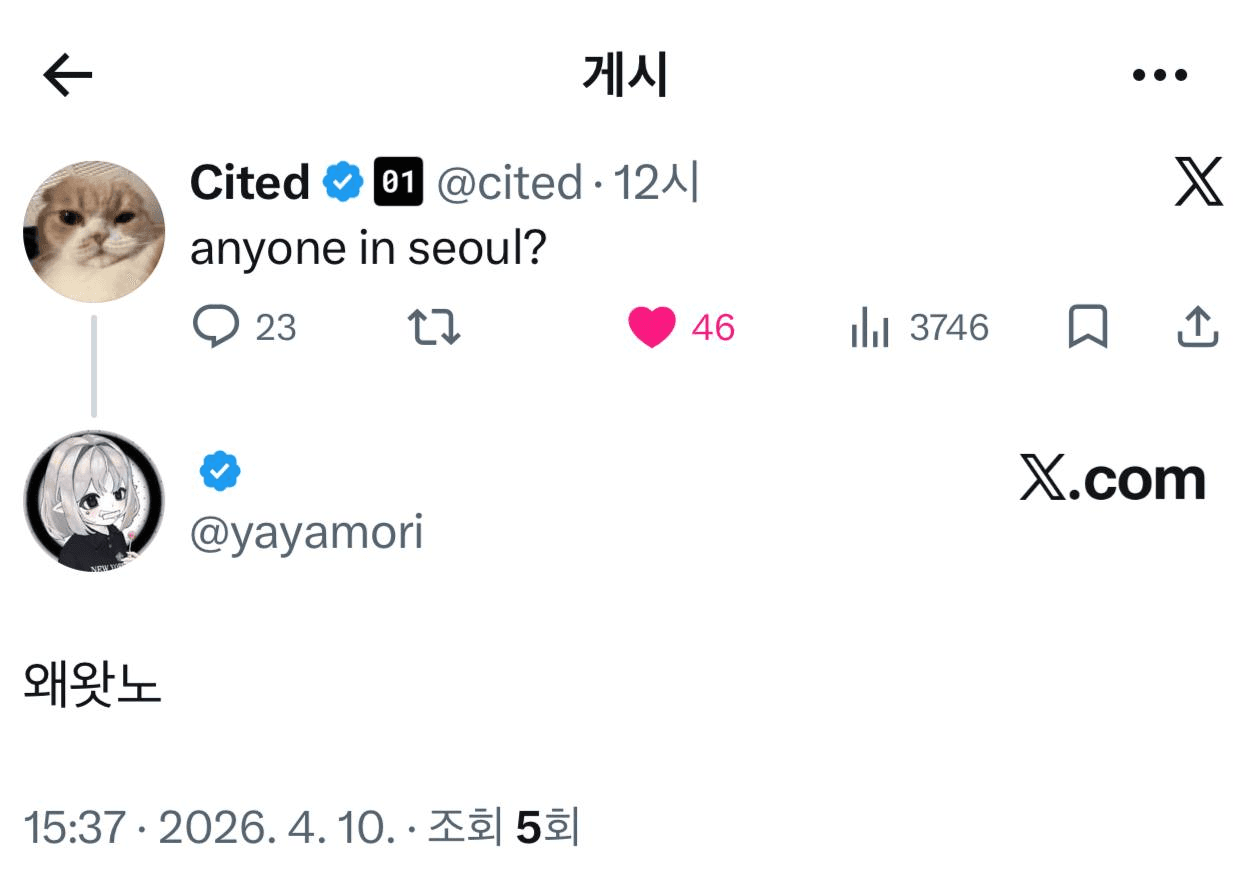Open the reply comments on Cited's post
Viewport: 1256px width, 890px height.
[x=216, y=327]
